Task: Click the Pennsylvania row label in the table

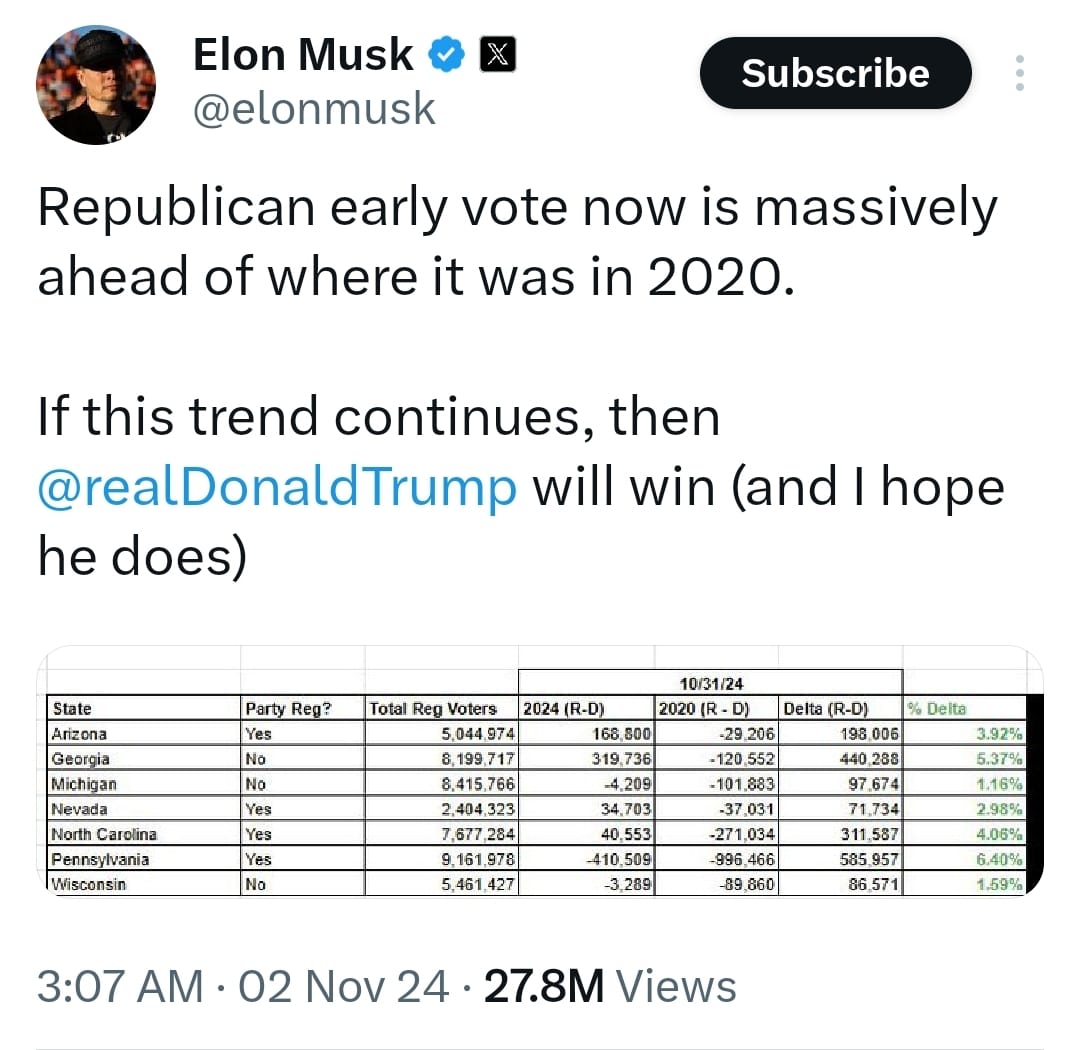Action: point(101,858)
